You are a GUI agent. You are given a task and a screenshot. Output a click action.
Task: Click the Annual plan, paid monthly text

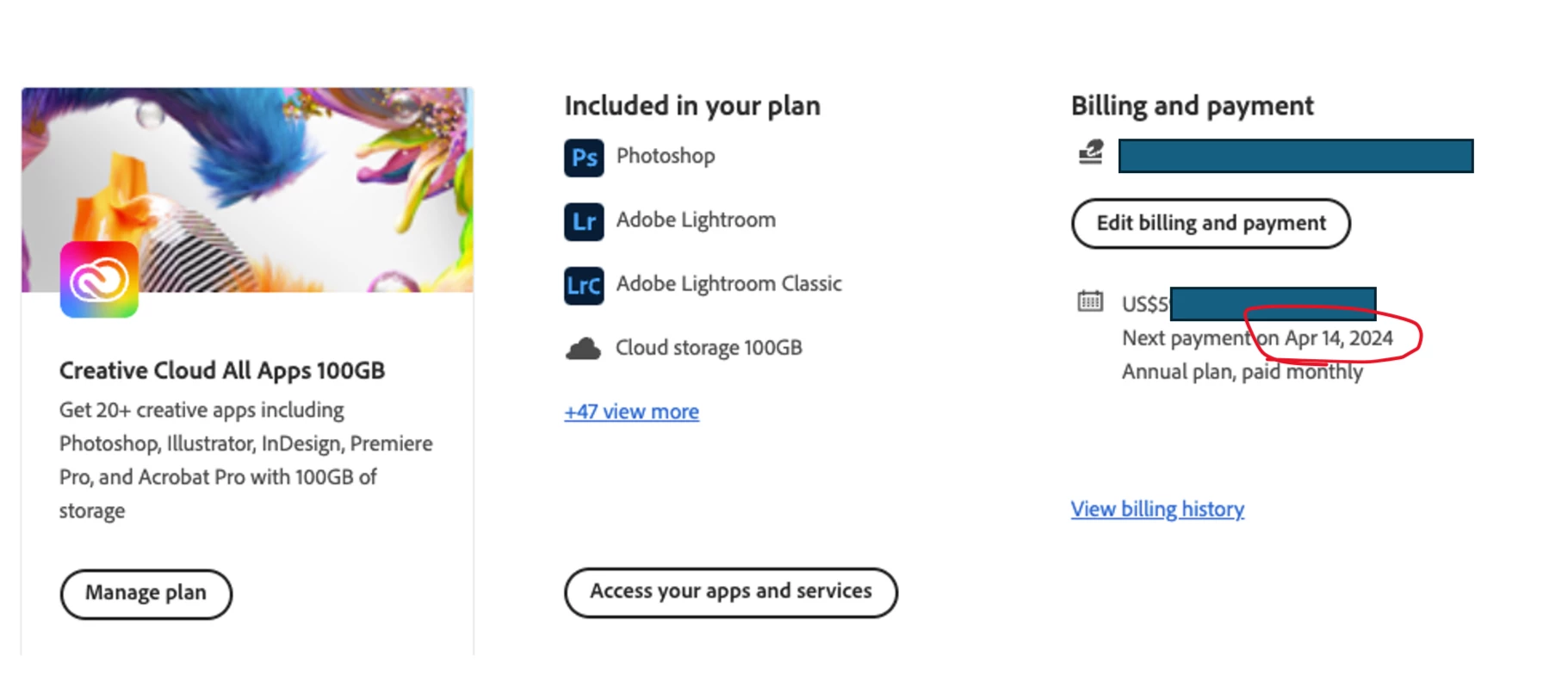(x=1242, y=372)
